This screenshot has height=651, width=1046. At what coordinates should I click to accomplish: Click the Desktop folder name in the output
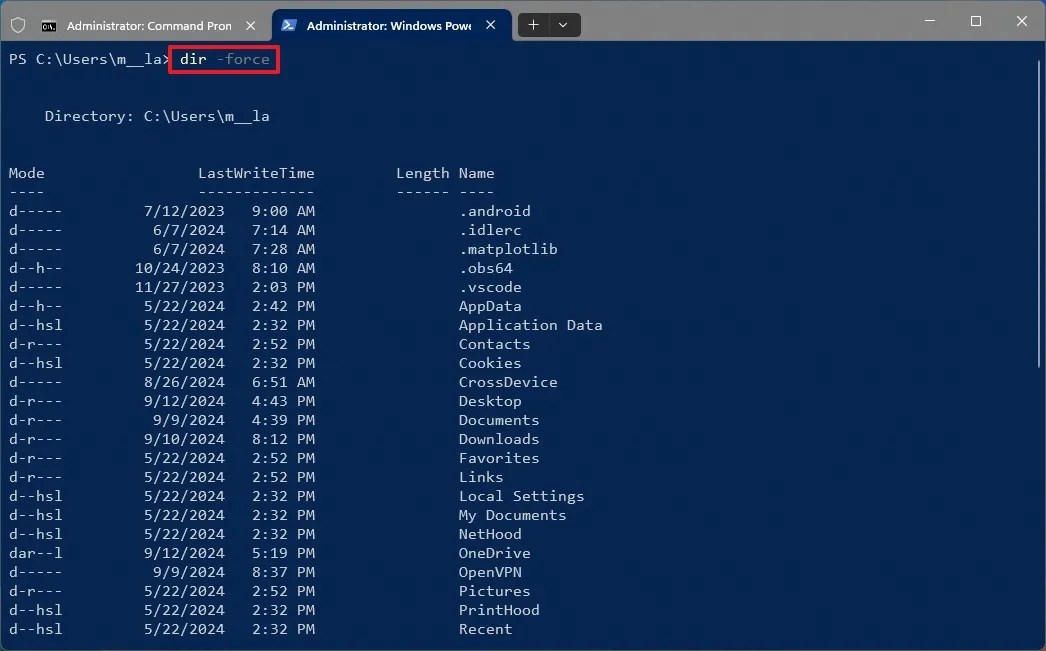point(489,401)
